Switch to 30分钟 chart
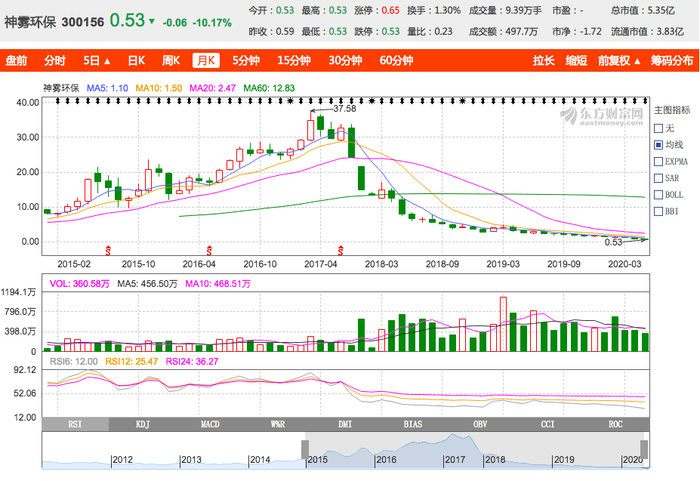The width and height of the screenshot is (700, 481). click(x=345, y=60)
